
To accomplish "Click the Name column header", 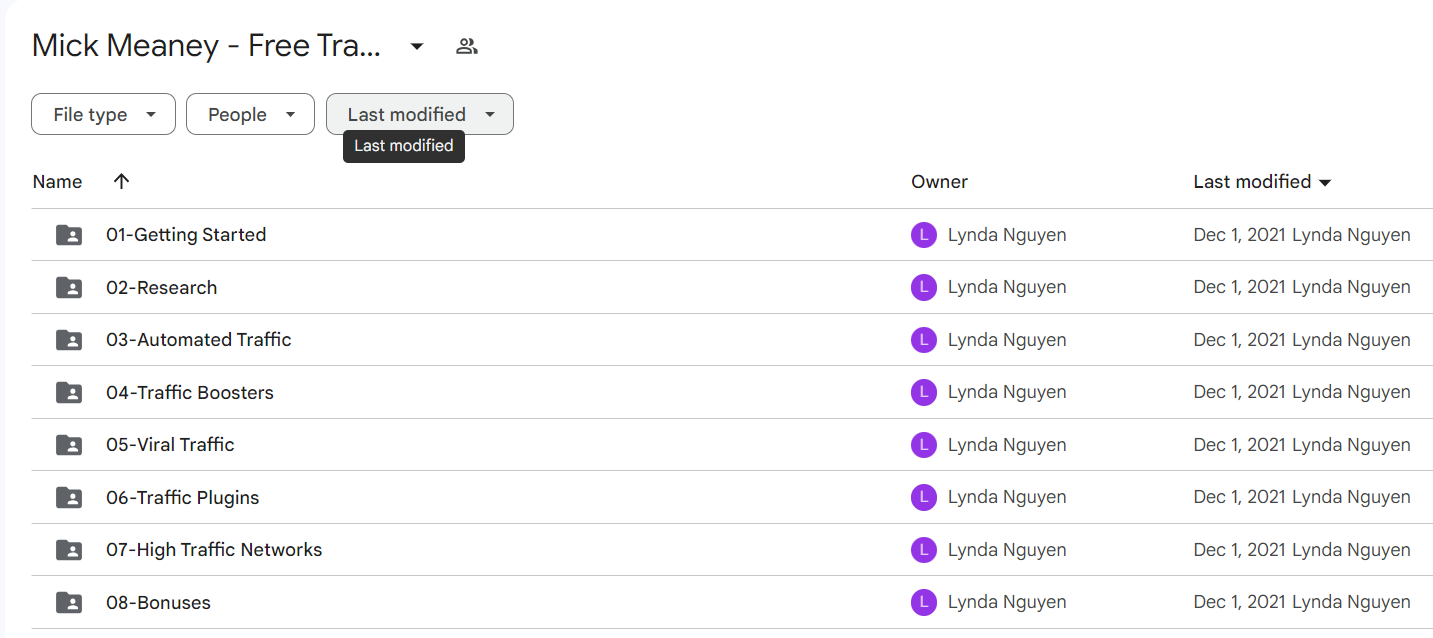I will pyautogui.click(x=57, y=182).
